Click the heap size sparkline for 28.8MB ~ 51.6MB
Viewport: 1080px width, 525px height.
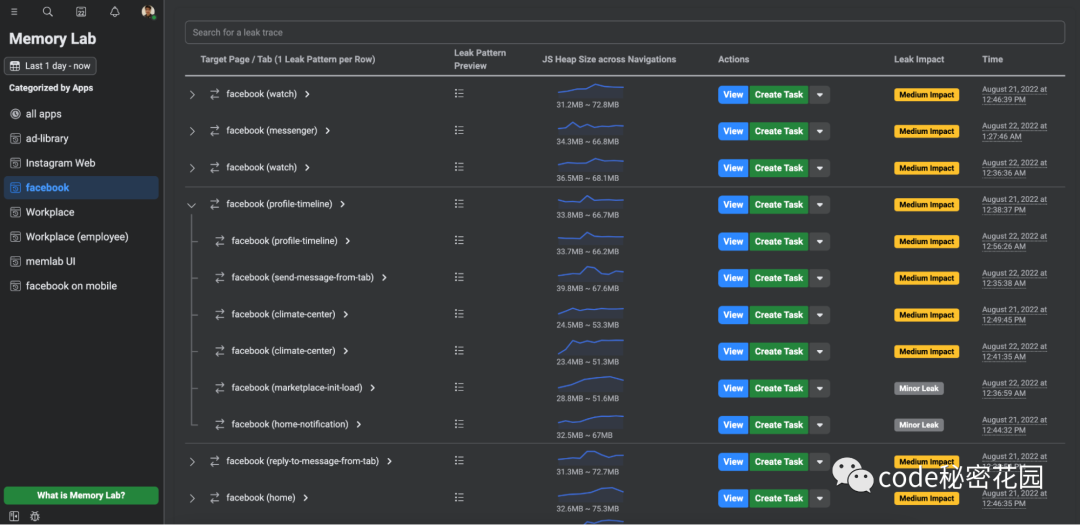(x=590, y=383)
